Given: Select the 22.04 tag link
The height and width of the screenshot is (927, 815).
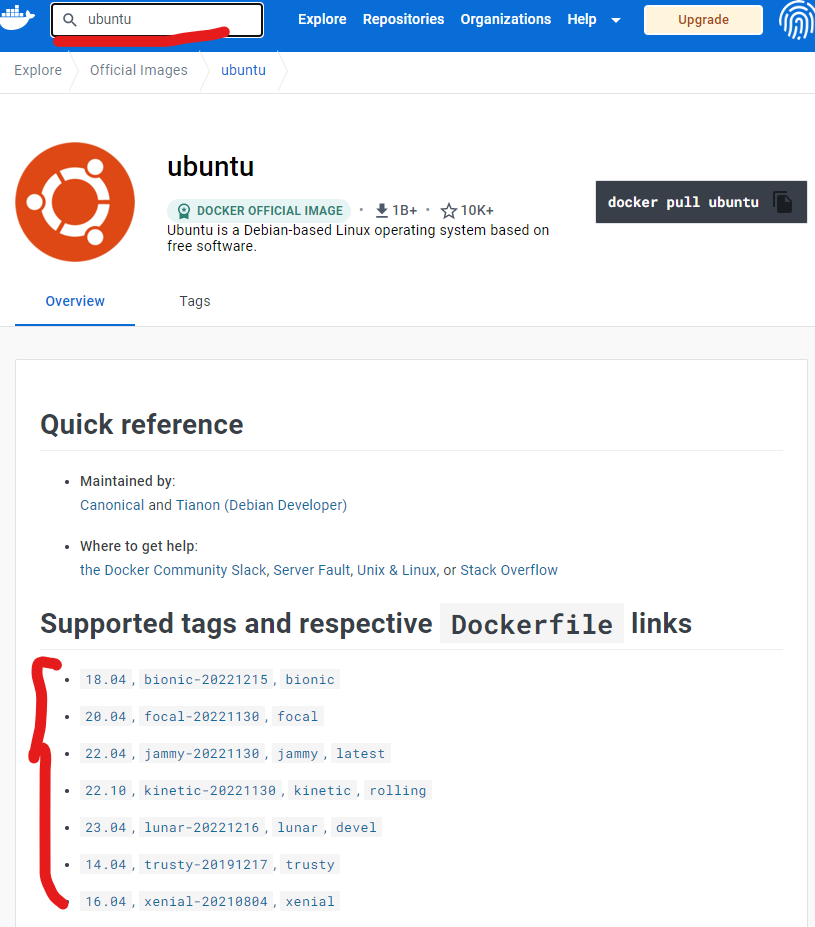Looking at the screenshot, I should coord(105,753).
